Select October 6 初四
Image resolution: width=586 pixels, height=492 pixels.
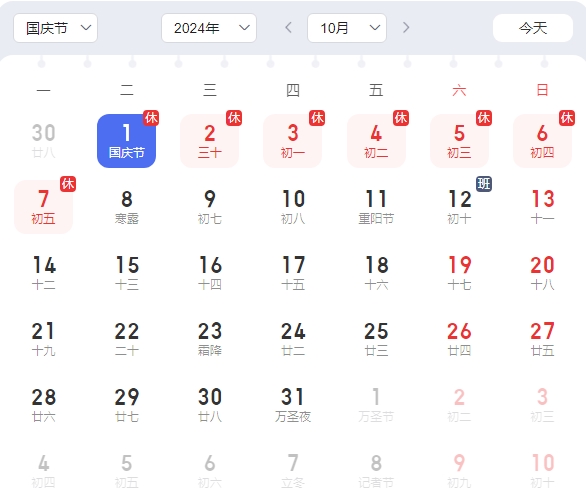coord(542,141)
